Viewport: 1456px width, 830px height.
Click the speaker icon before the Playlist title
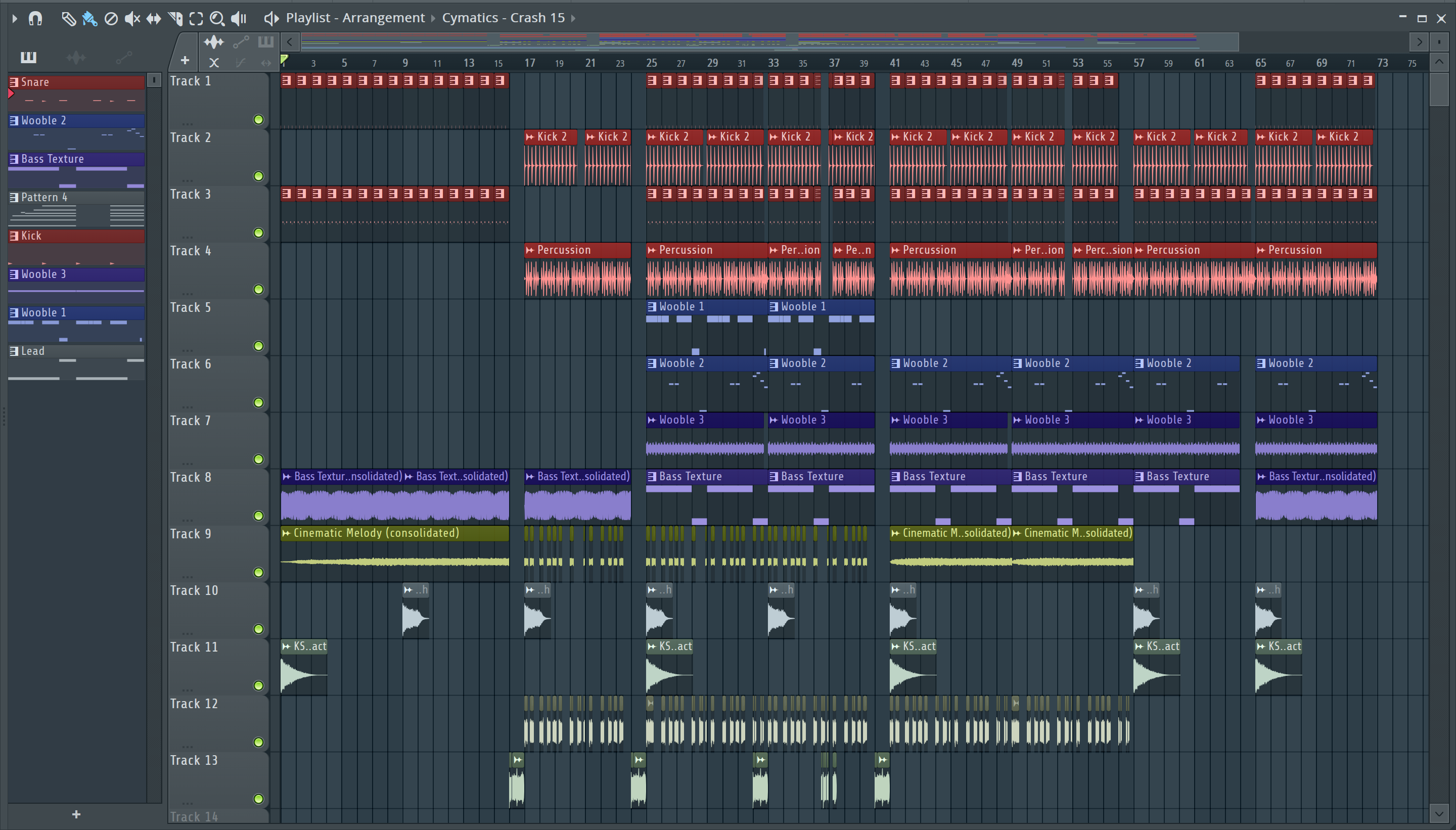271,19
